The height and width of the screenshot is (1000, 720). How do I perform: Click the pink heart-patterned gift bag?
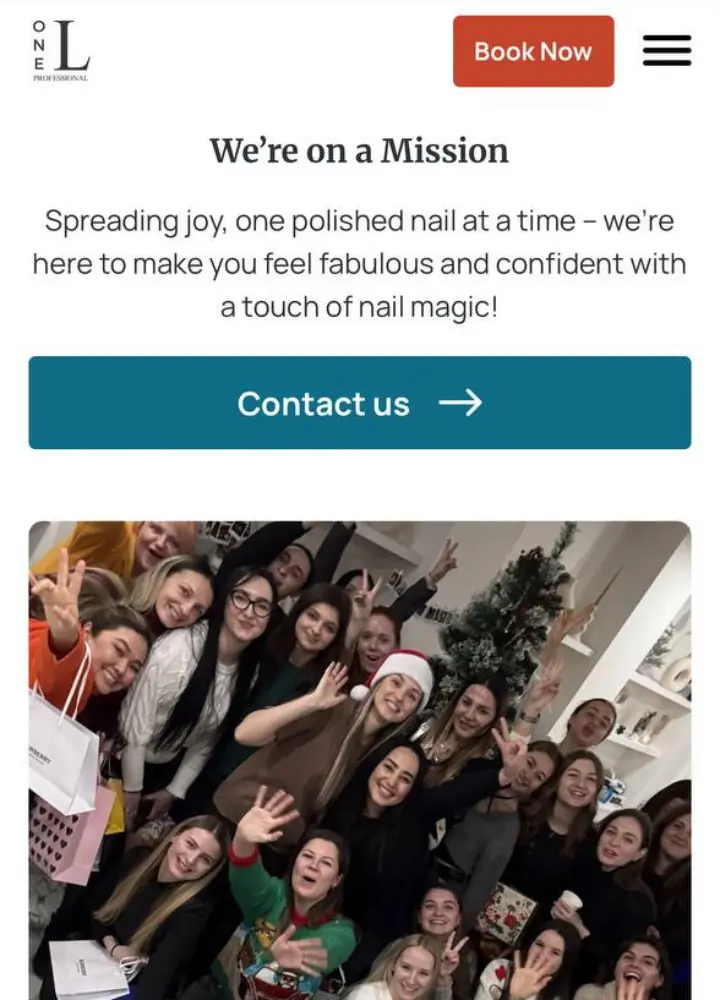[71, 835]
